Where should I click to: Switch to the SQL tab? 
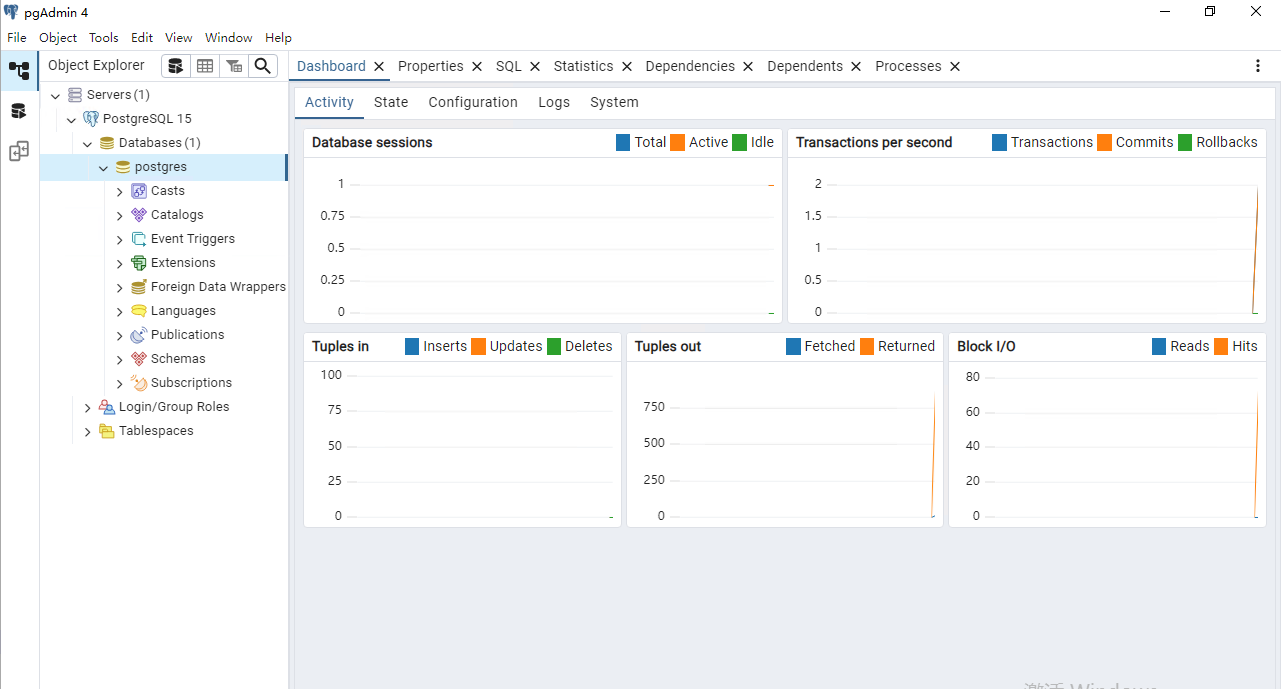(x=509, y=66)
